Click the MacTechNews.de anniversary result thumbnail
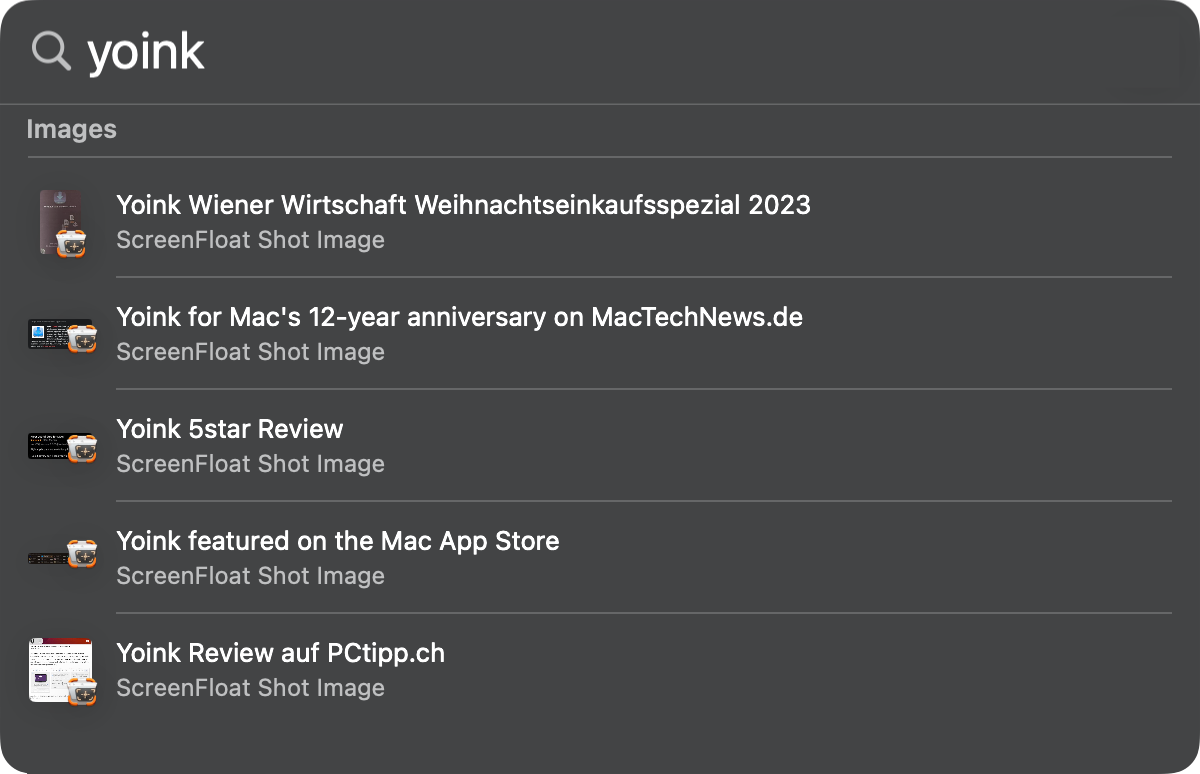 (x=62, y=336)
